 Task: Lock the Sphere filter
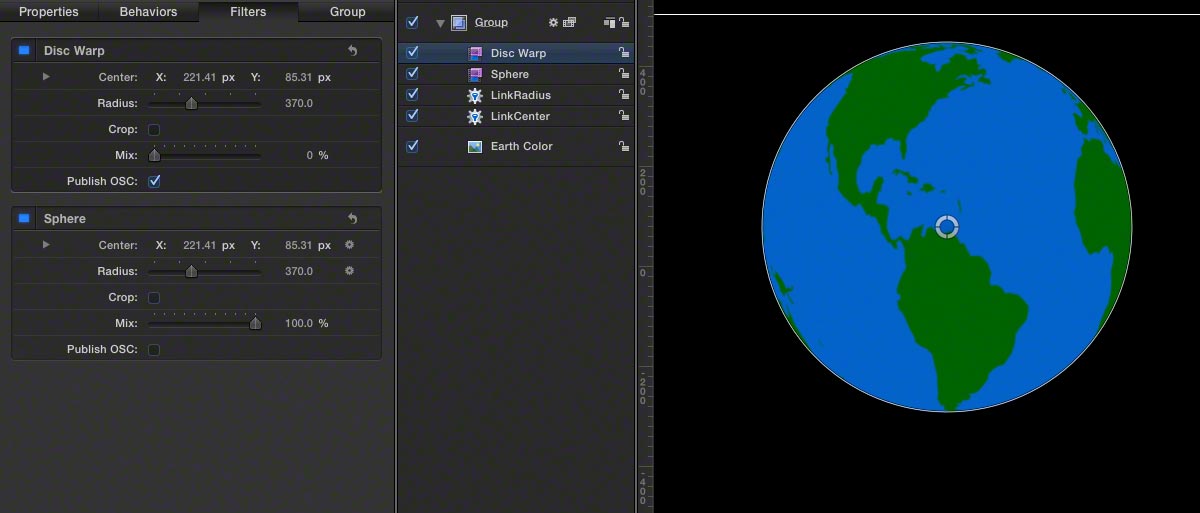click(624, 73)
